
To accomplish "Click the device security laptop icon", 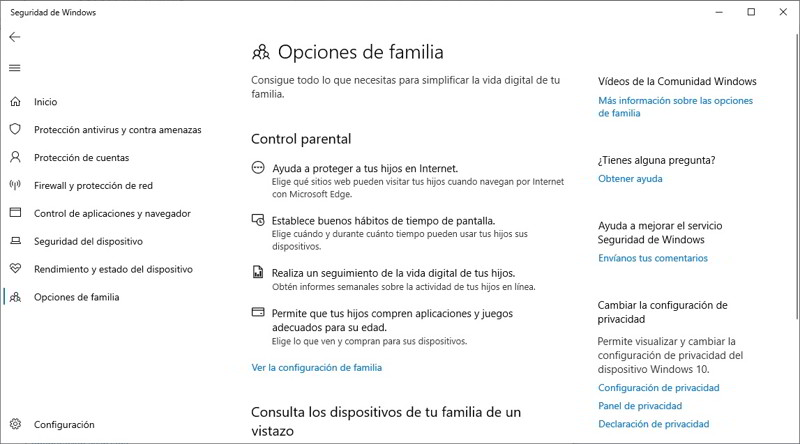I will (x=15, y=242).
